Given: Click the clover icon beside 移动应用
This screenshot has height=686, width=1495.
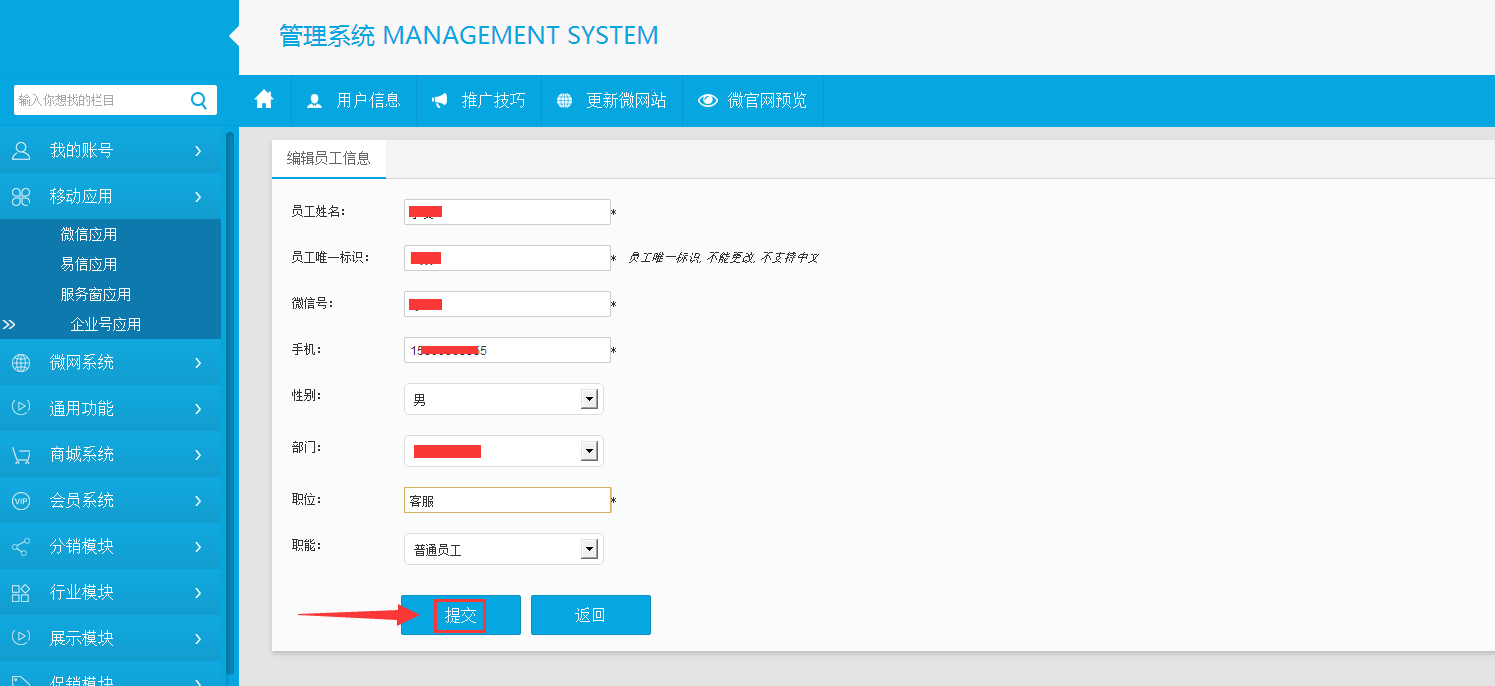Looking at the screenshot, I should coord(21,197).
